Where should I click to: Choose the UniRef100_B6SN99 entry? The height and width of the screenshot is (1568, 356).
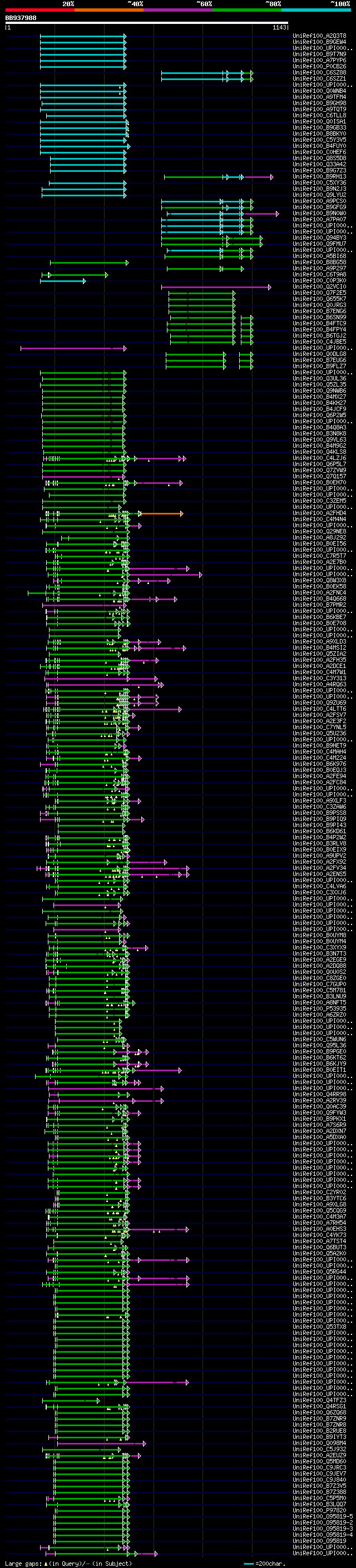tap(319, 317)
